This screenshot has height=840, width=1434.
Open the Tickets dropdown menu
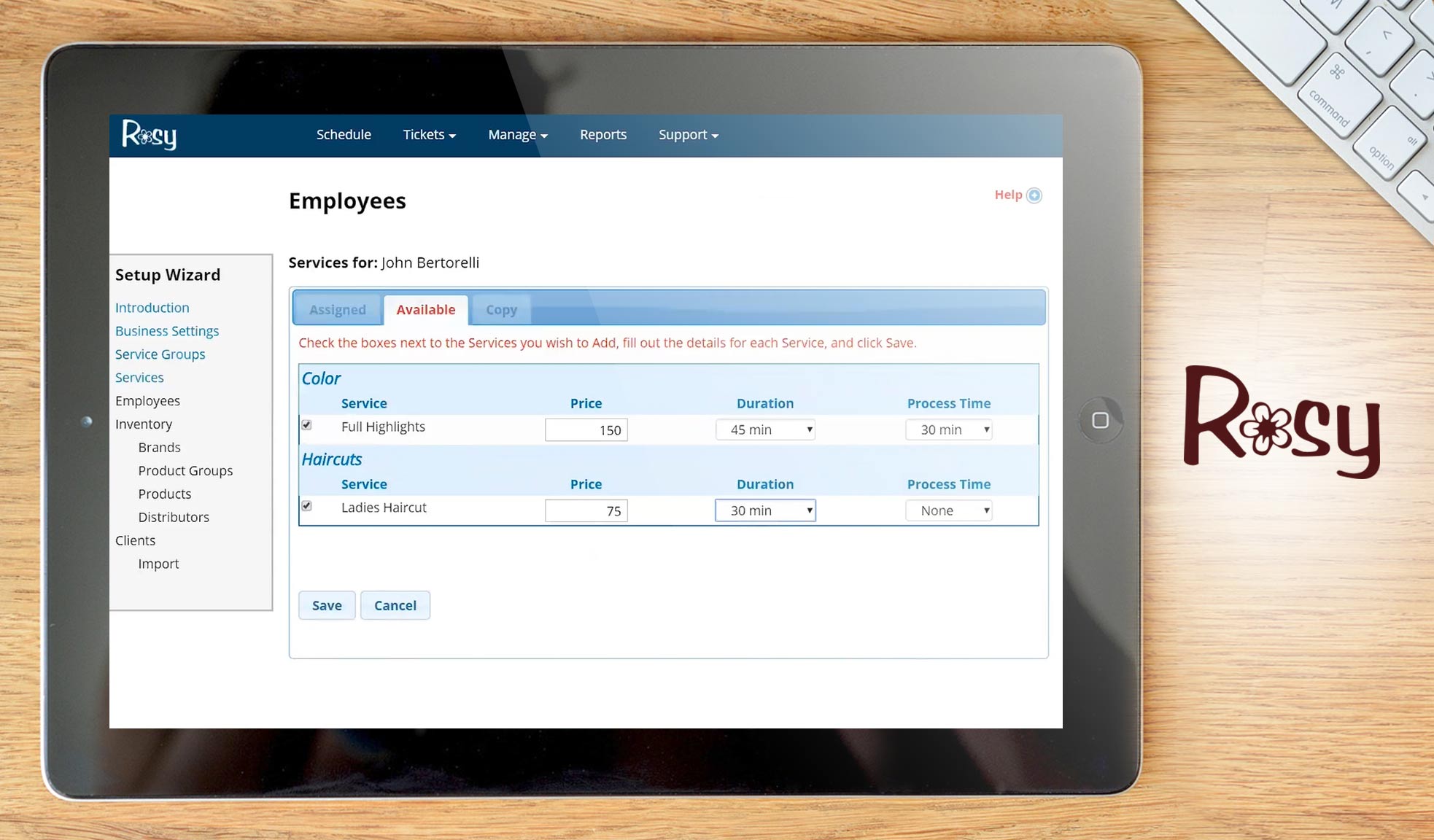click(x=429, y=134)
